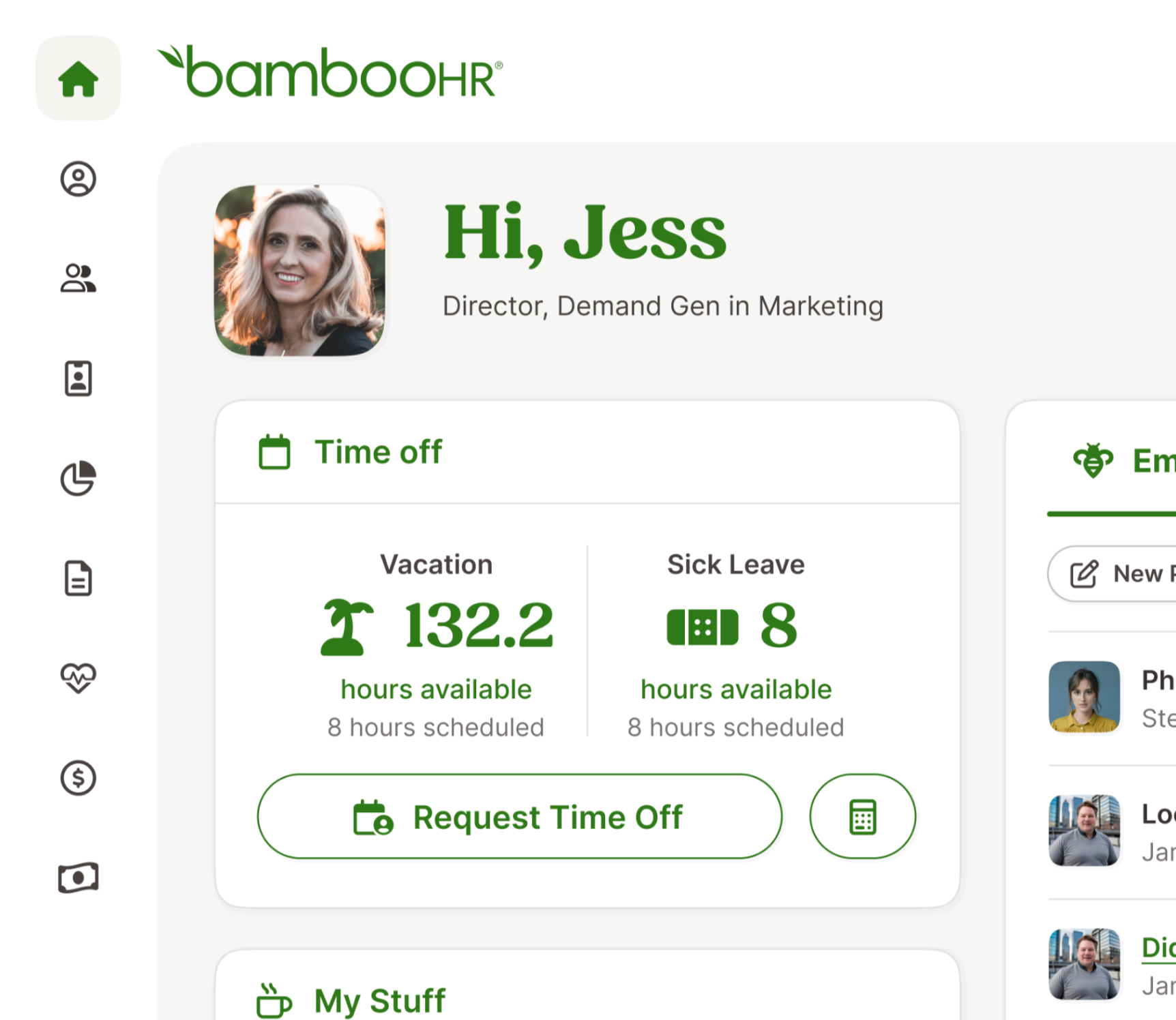Image resolution: width=1176 pixels, height=1020 pixels.
Task: Click the Time off calendar icon
Action: point(273,451)
